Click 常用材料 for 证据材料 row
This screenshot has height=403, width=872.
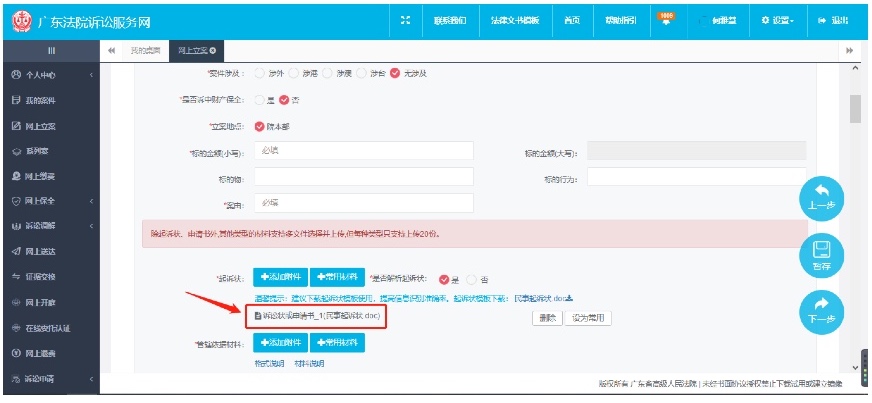337,342
